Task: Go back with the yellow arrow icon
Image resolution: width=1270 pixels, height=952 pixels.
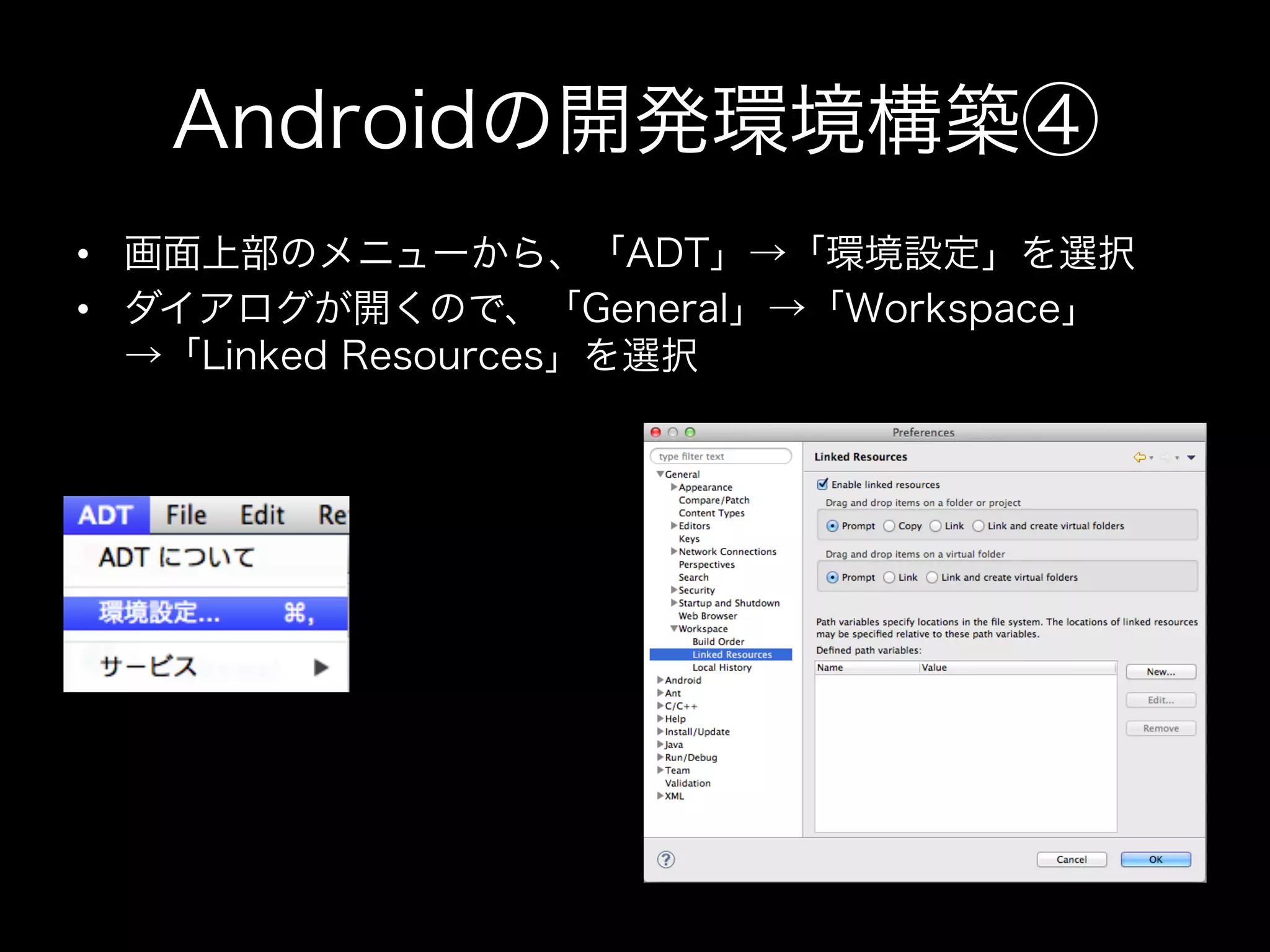Action: click(x=1139, y=457)
